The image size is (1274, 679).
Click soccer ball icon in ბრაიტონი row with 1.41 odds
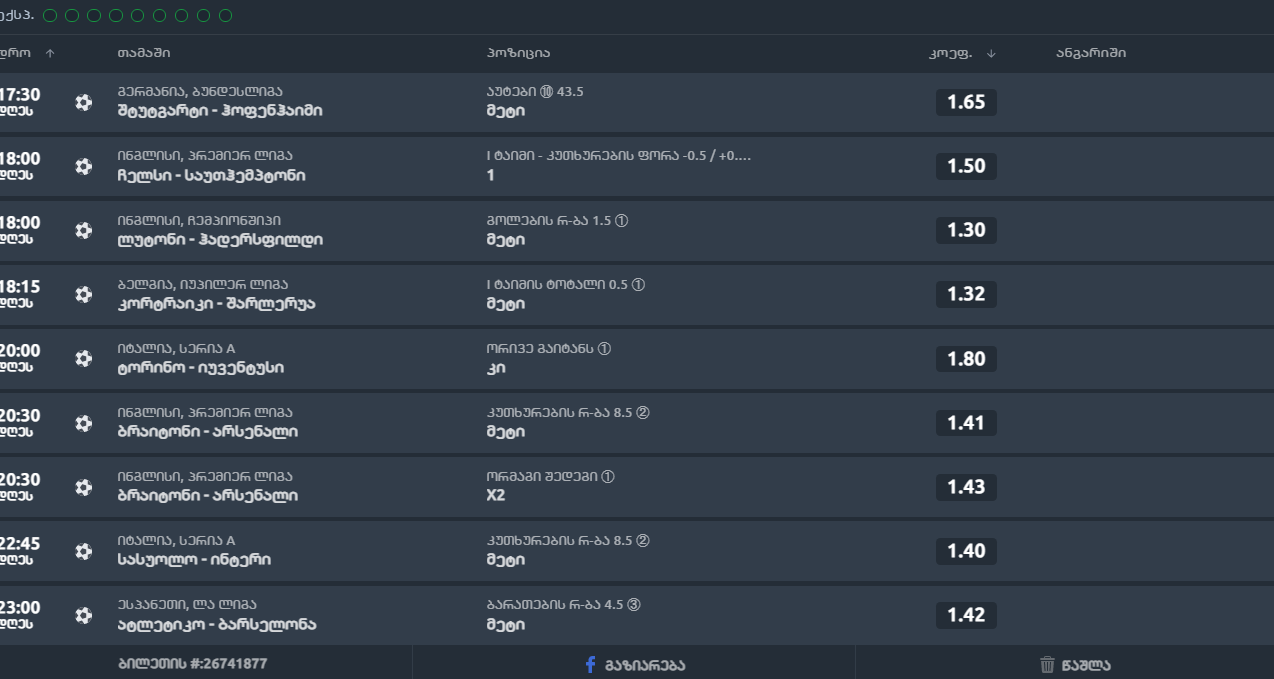83,423
